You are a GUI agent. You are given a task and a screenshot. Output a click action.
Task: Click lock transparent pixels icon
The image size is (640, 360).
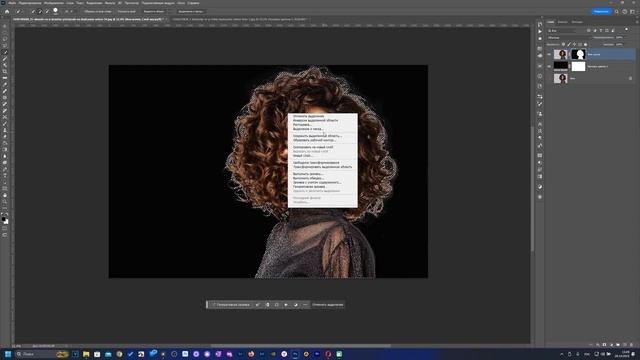(x=564, y=44)
